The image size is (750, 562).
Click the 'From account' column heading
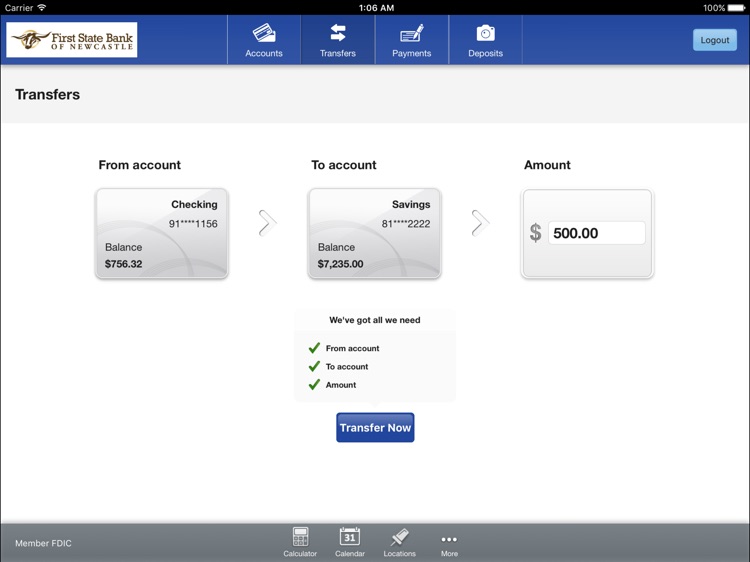click(140, 165)
